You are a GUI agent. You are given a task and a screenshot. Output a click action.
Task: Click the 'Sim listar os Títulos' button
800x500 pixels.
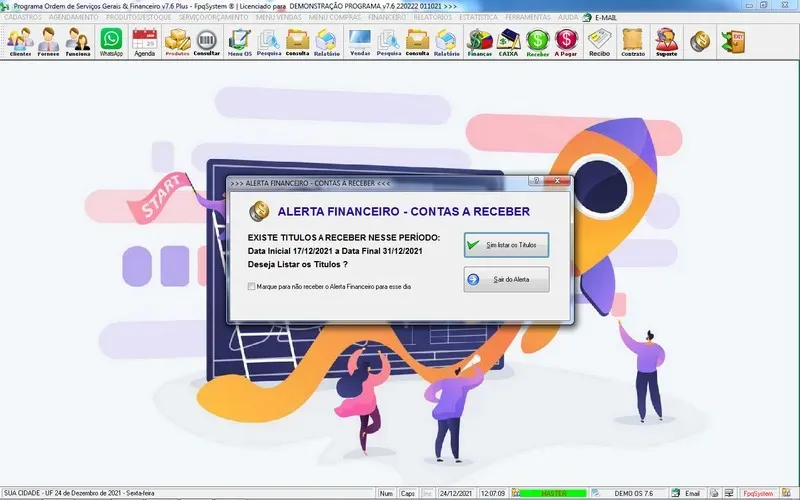[x=506, y=245]
